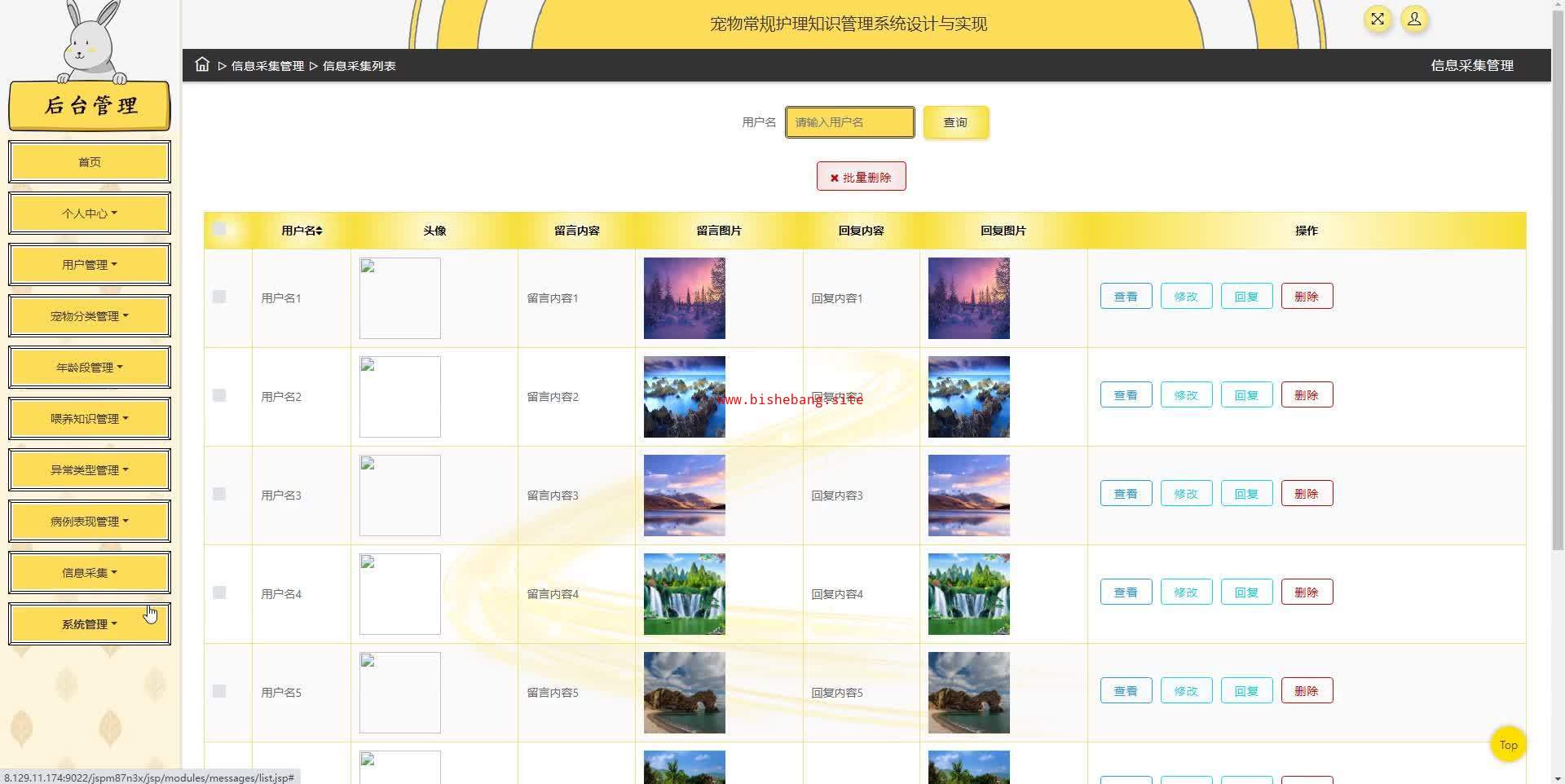Click the yellow Top back-to-top button
This screenshot has width=1565, height=784.
point(1508,745)
